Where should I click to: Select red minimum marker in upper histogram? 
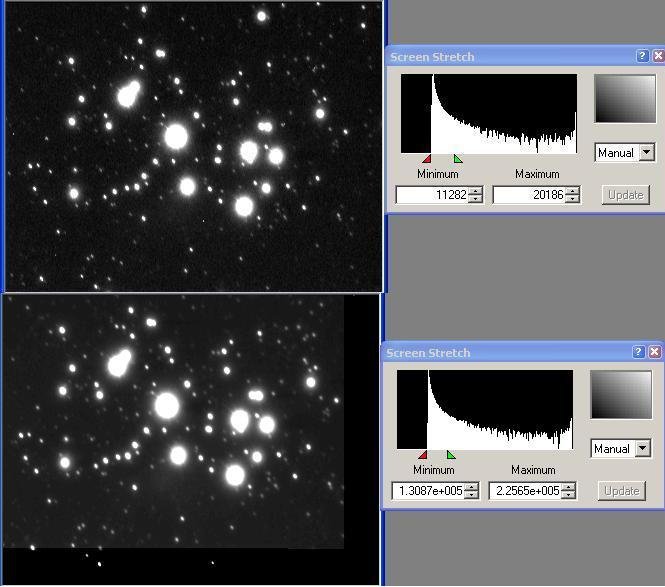tap(427, 159)
